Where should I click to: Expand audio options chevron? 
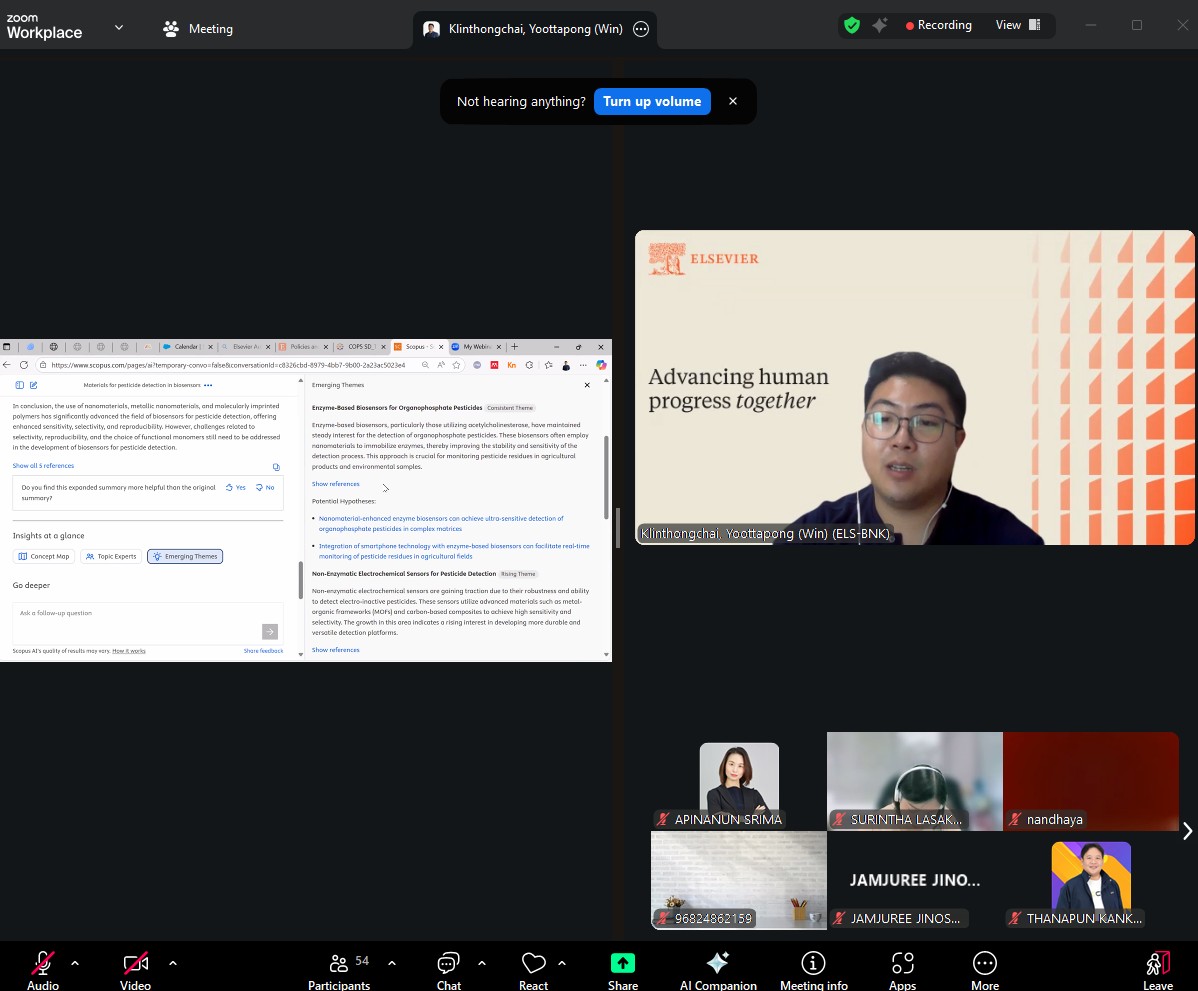point(75,963)
